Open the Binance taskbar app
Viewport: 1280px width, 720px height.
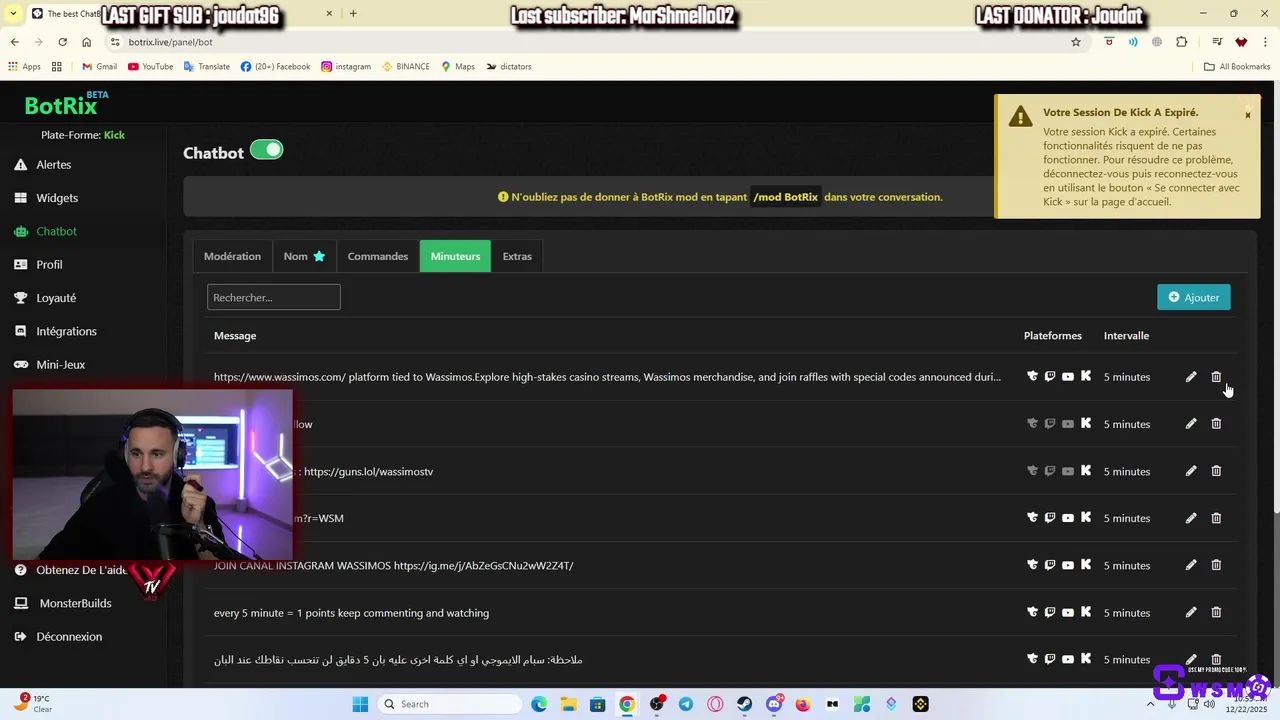(x=921, y=704)
